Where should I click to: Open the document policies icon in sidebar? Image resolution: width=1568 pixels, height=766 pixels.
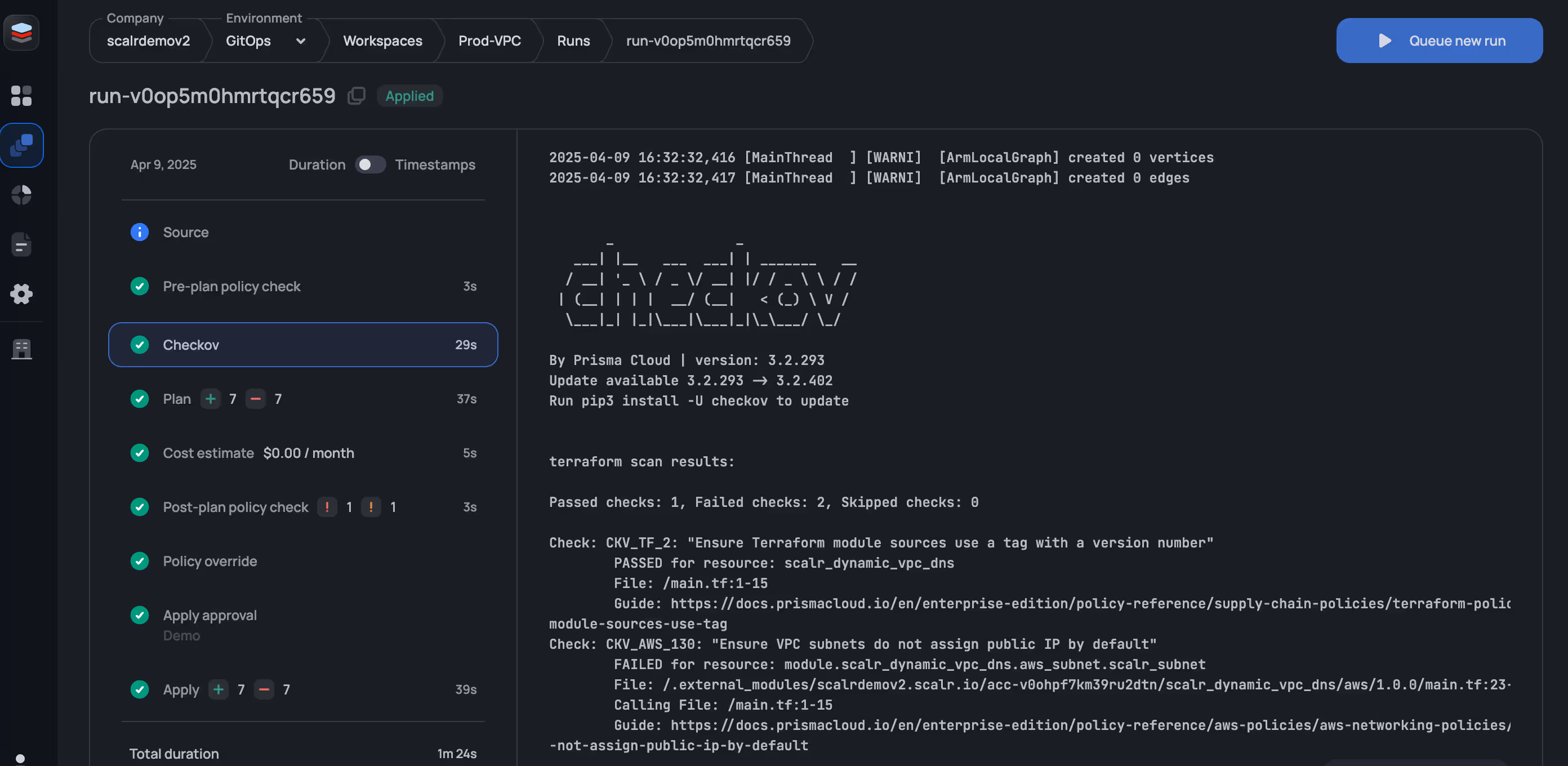coord(21,245)
